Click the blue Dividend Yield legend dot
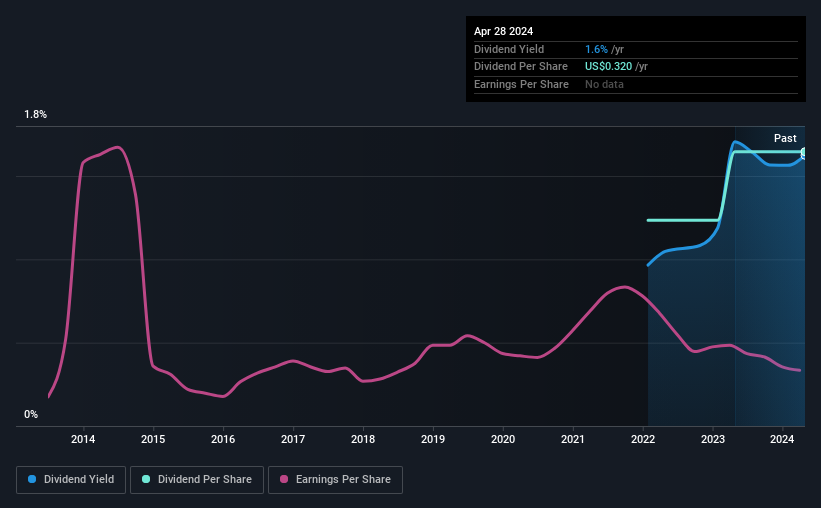The image size is (821, 508). [32, 479]
